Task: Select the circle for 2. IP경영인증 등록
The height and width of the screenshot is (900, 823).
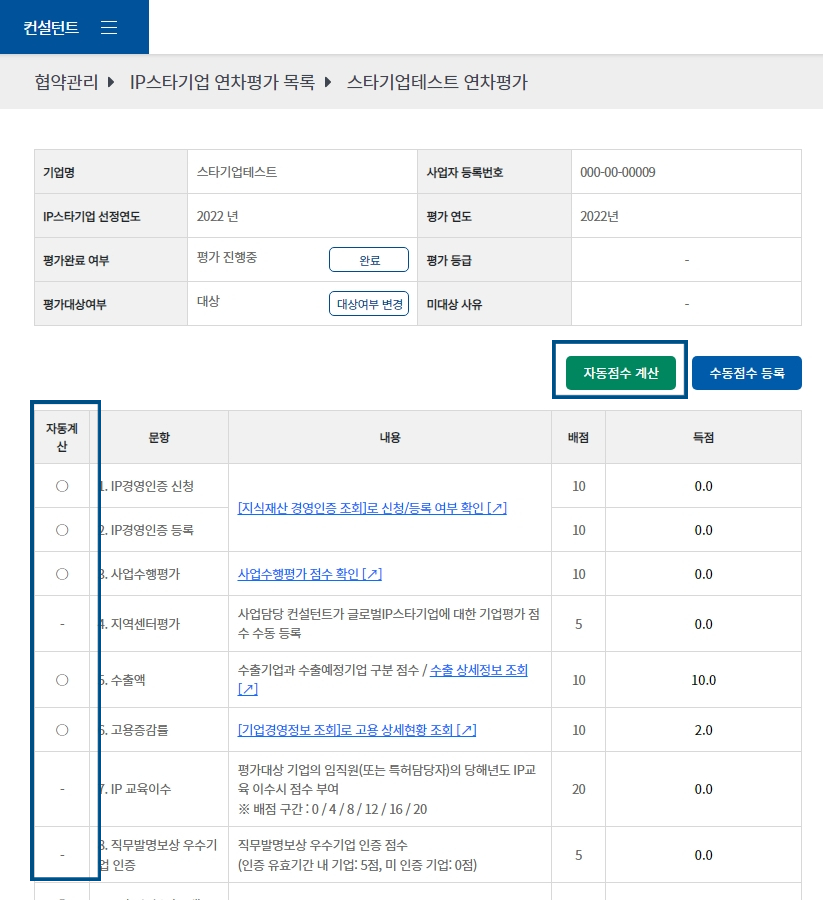Action: pos(62,530)
